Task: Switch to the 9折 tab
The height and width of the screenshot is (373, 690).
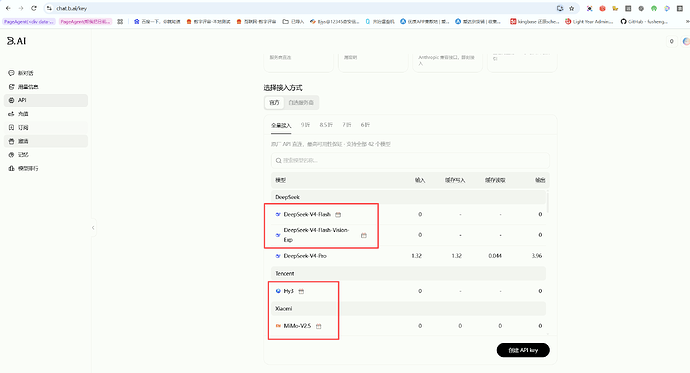Action: [305, 125]
